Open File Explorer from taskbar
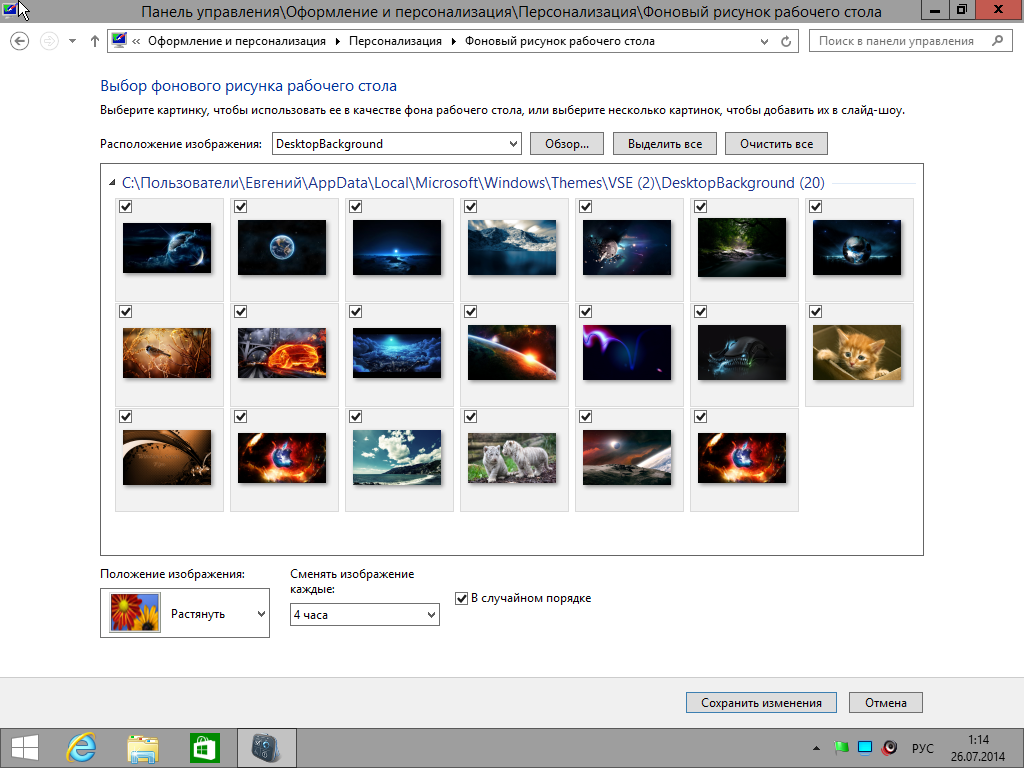This screenshot has height=768, width=1024. click(x=142, y=748)
